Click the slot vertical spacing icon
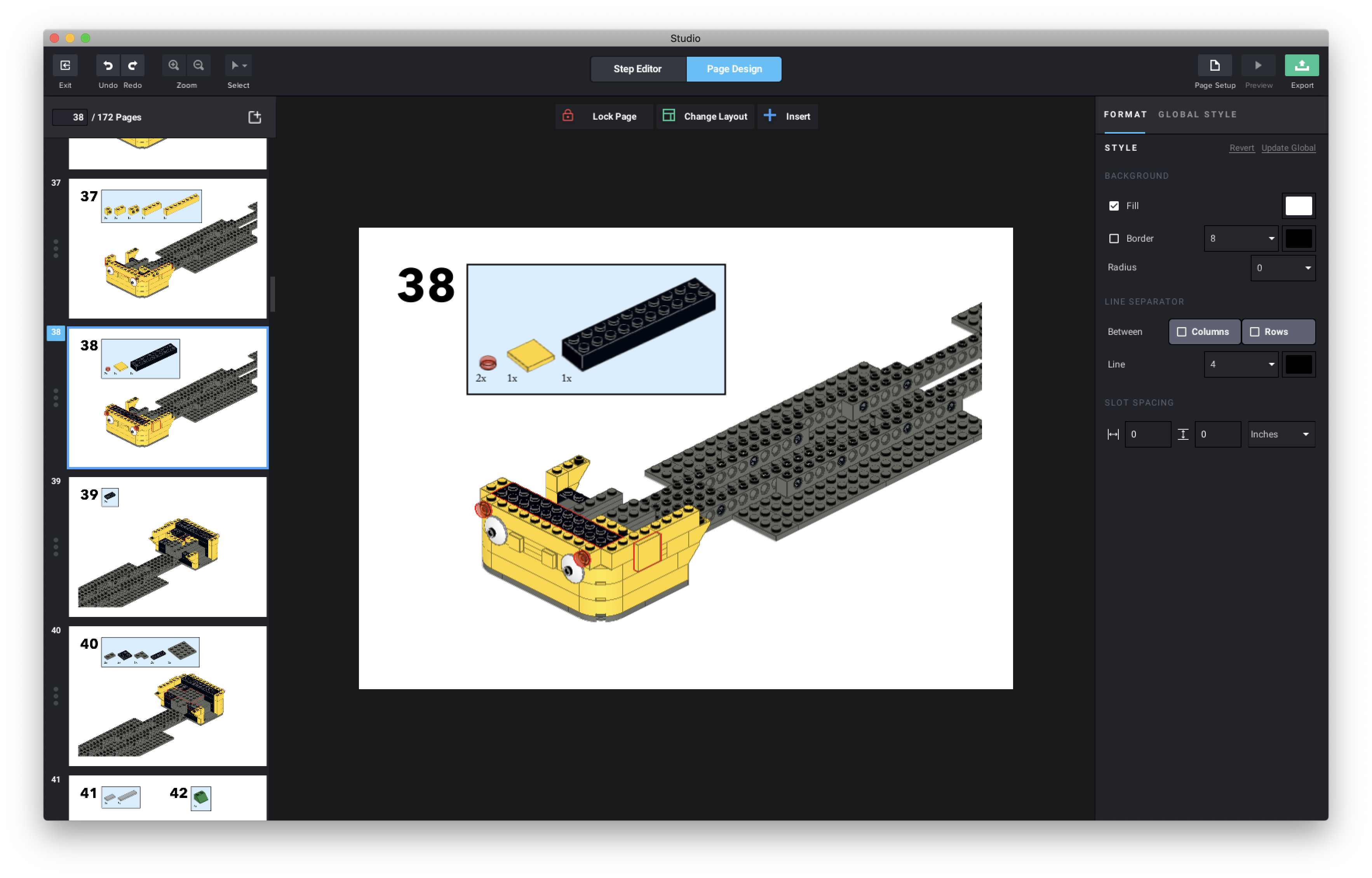The image size is (1372, 878). 1183,434
